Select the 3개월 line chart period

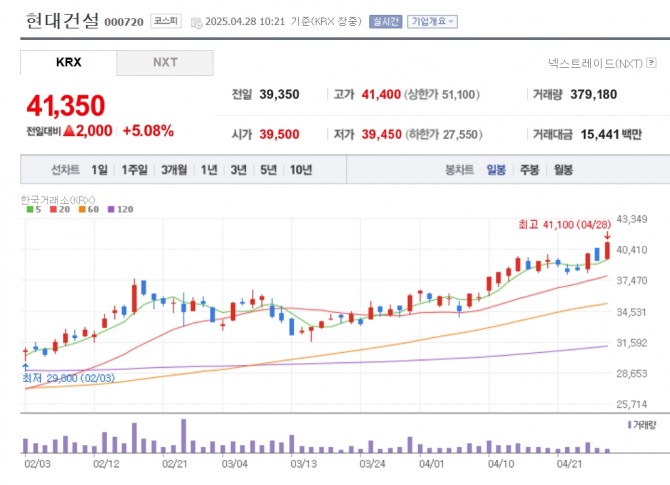point(174,170)
